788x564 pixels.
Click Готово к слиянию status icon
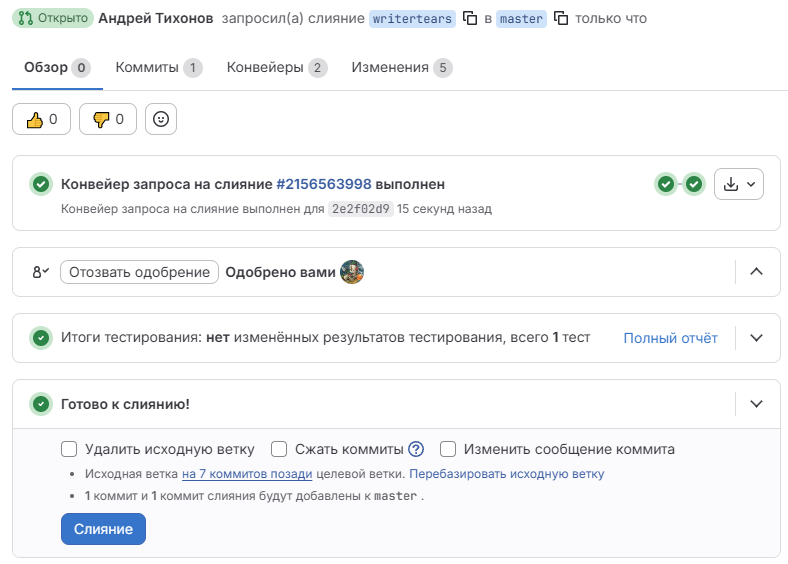(x=41, y=404)
